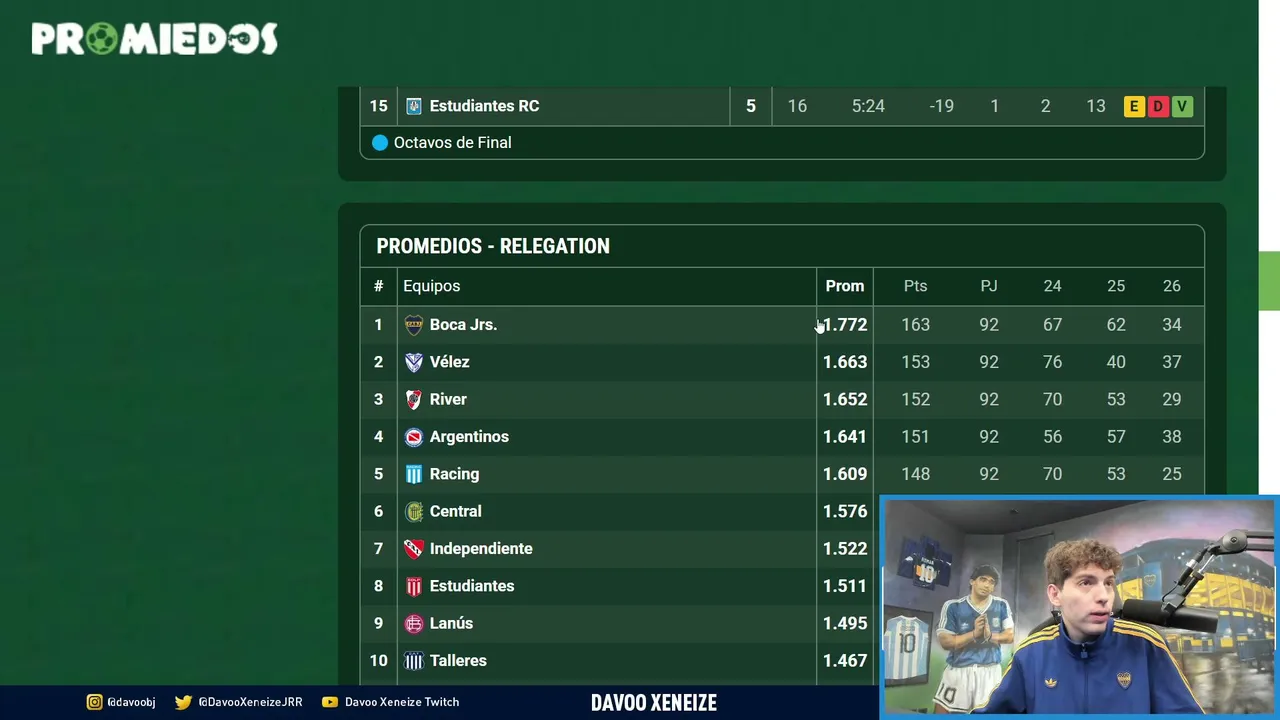The width and height of the screenshot is (1280, 720).
Task: Click the @DavooXeneizeJRR Twitter handle
Action: pos(250,702)
